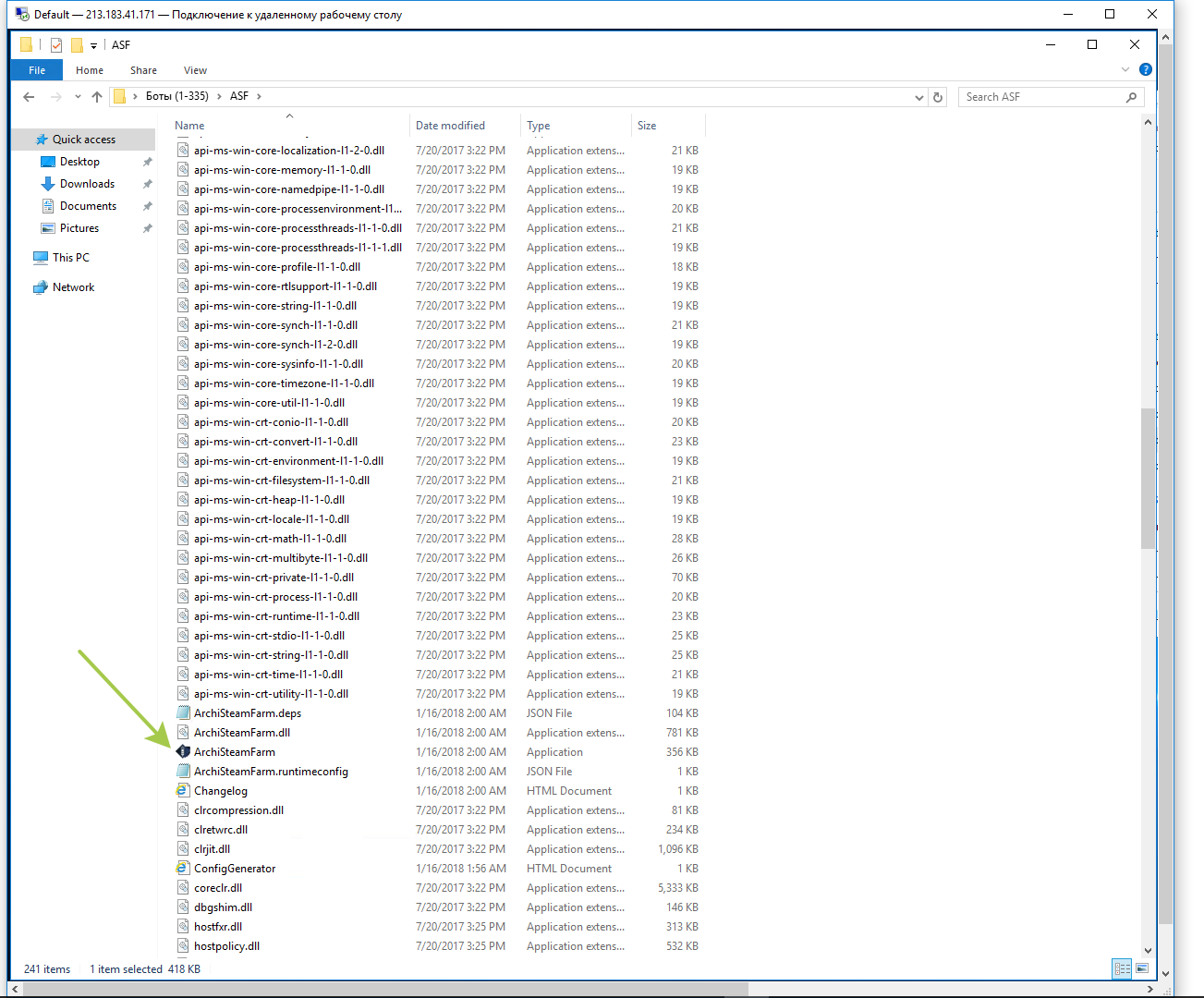1204x998 pixels.
Task: Select api-ms-win-crt-private-l1-1-0.dll file
Action: coord(274,578)
